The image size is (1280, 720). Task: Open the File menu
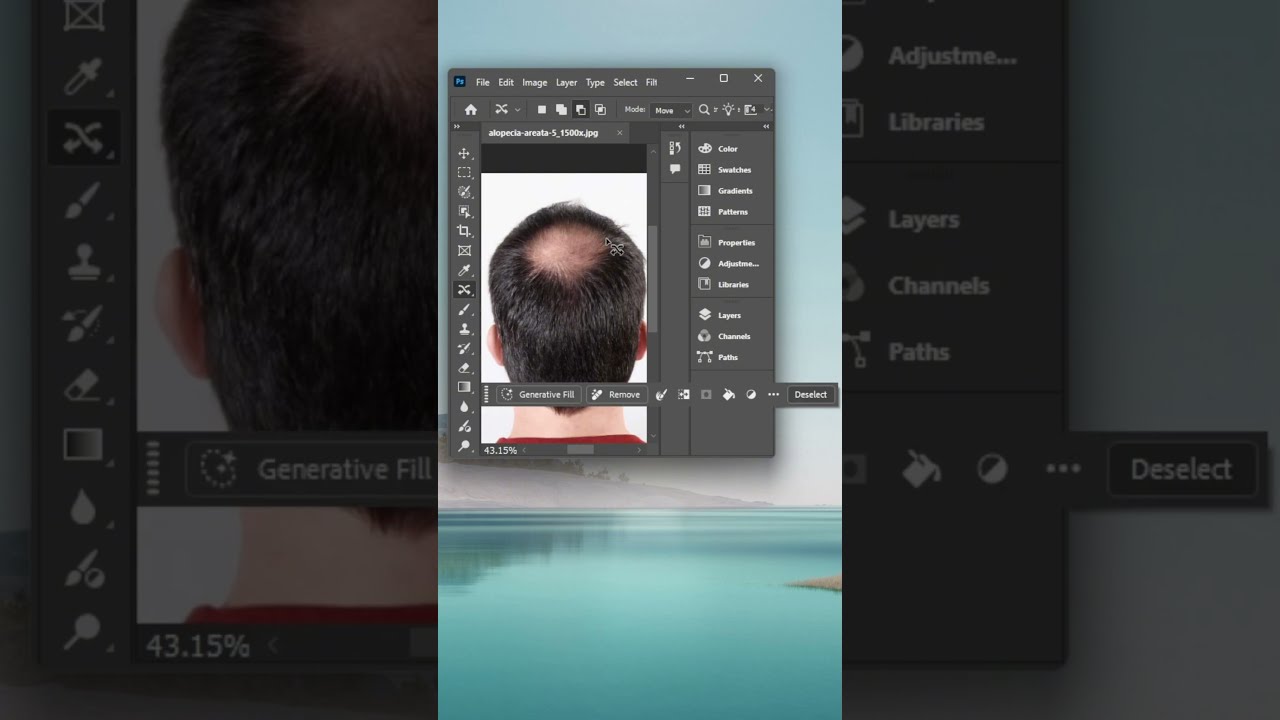[x=483, y=83]
